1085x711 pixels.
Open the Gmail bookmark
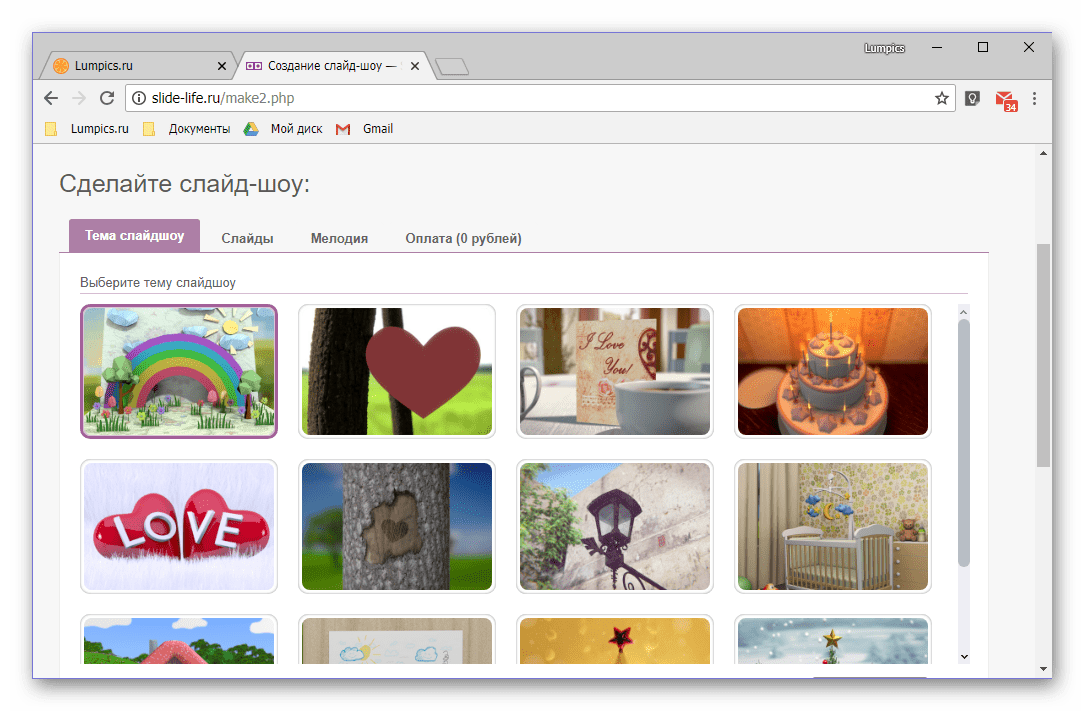click(365, 129)
